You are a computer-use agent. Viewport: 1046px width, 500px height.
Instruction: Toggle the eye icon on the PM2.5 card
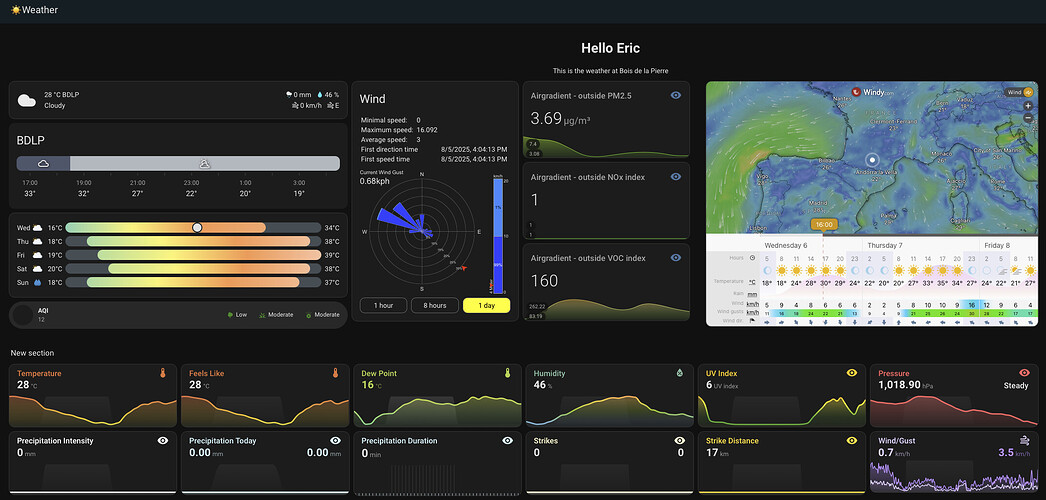676,95
